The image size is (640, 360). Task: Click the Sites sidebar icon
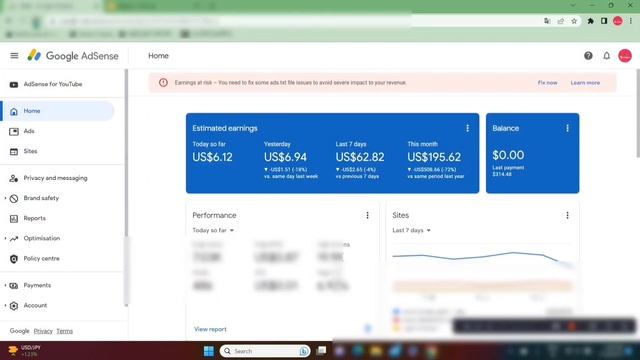(14, 151)
